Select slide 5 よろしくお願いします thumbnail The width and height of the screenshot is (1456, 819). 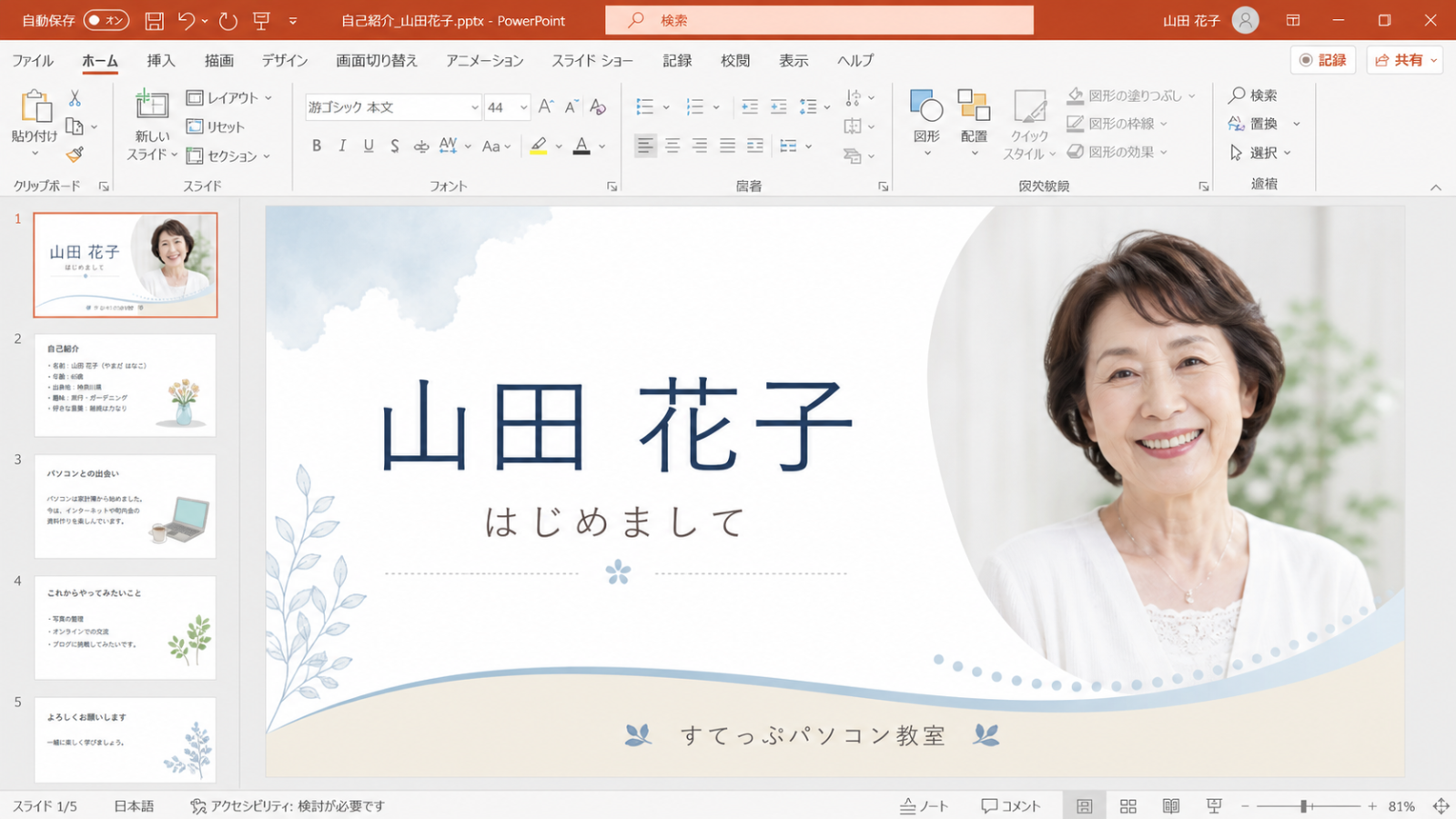click(x=126, y=739)
